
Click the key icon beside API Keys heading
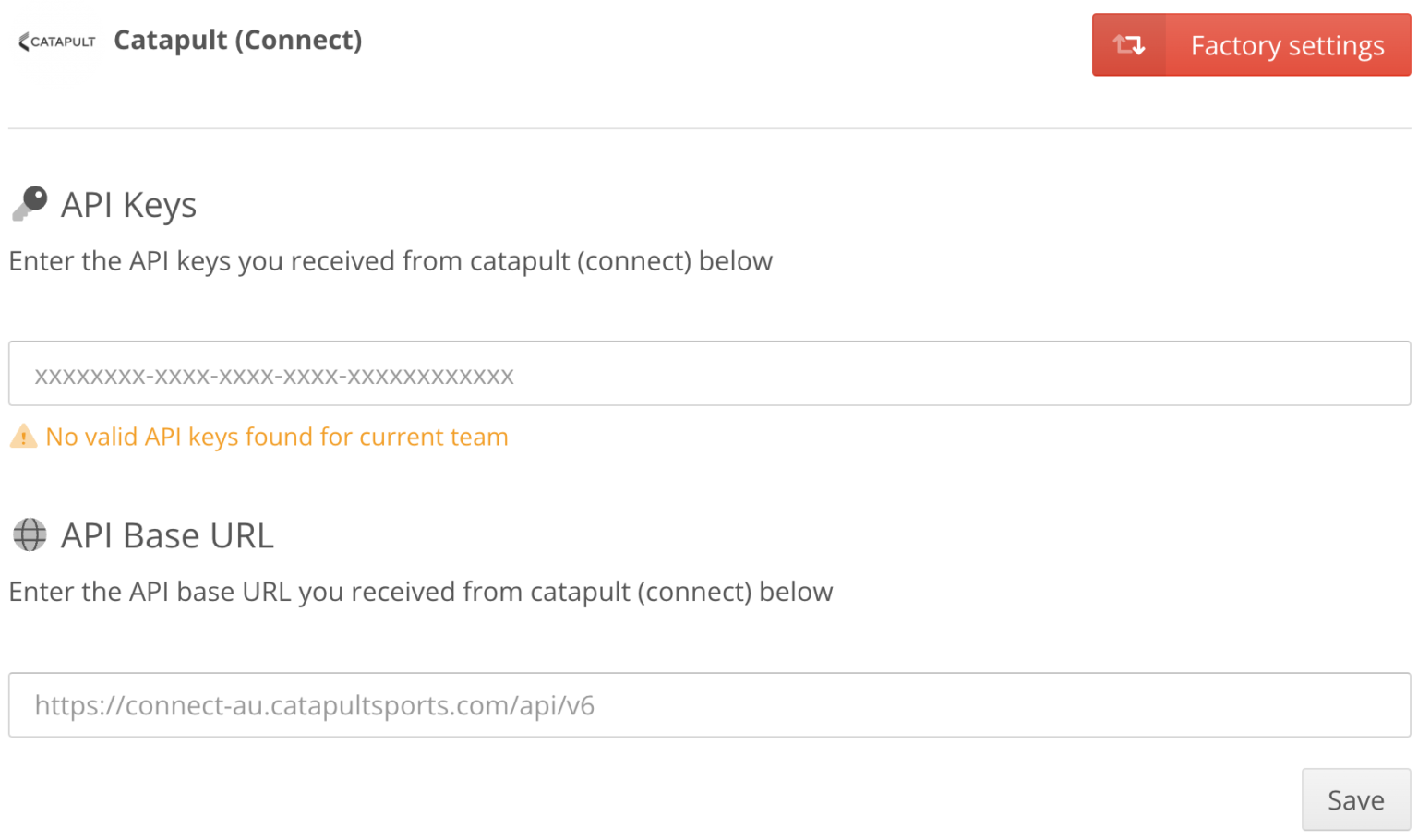[29, 204]
